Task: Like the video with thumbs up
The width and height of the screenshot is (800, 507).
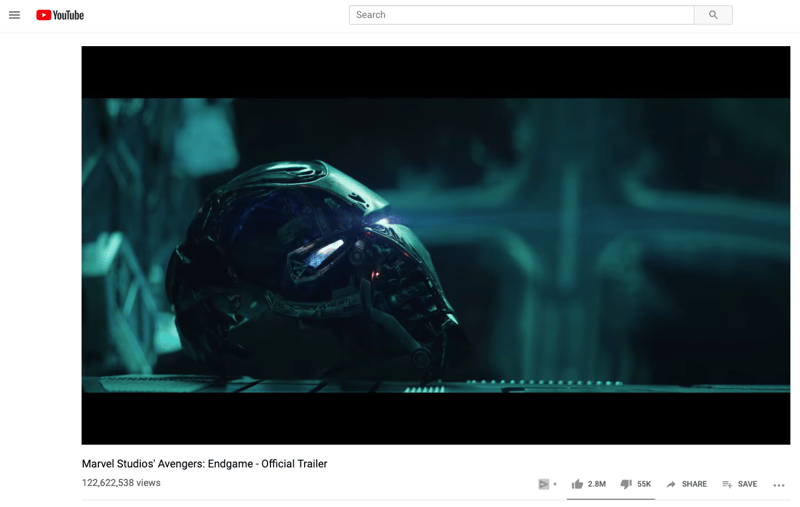Action: coord(577,484)
